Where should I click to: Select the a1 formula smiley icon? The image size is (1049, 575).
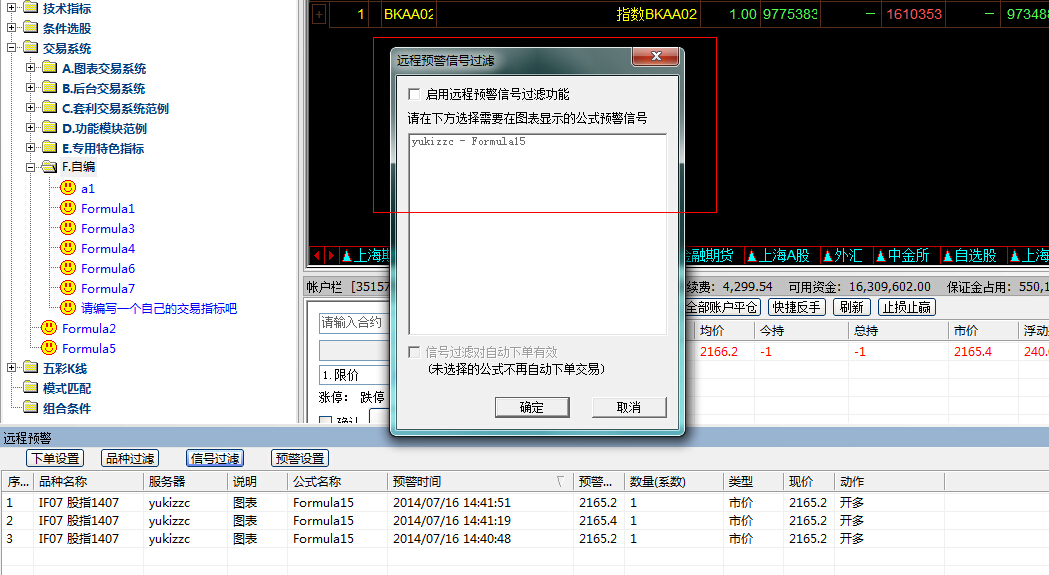click(x=68, y=188)
